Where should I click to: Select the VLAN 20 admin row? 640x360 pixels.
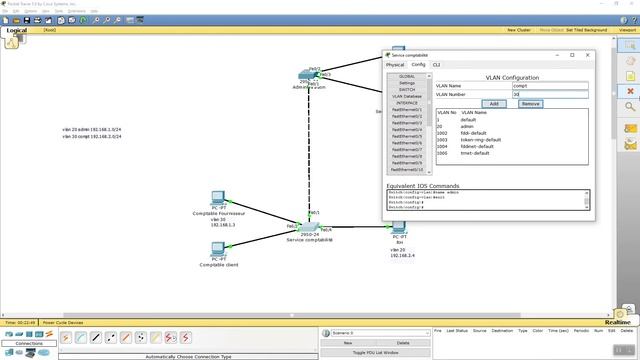[x=512, y=127]
